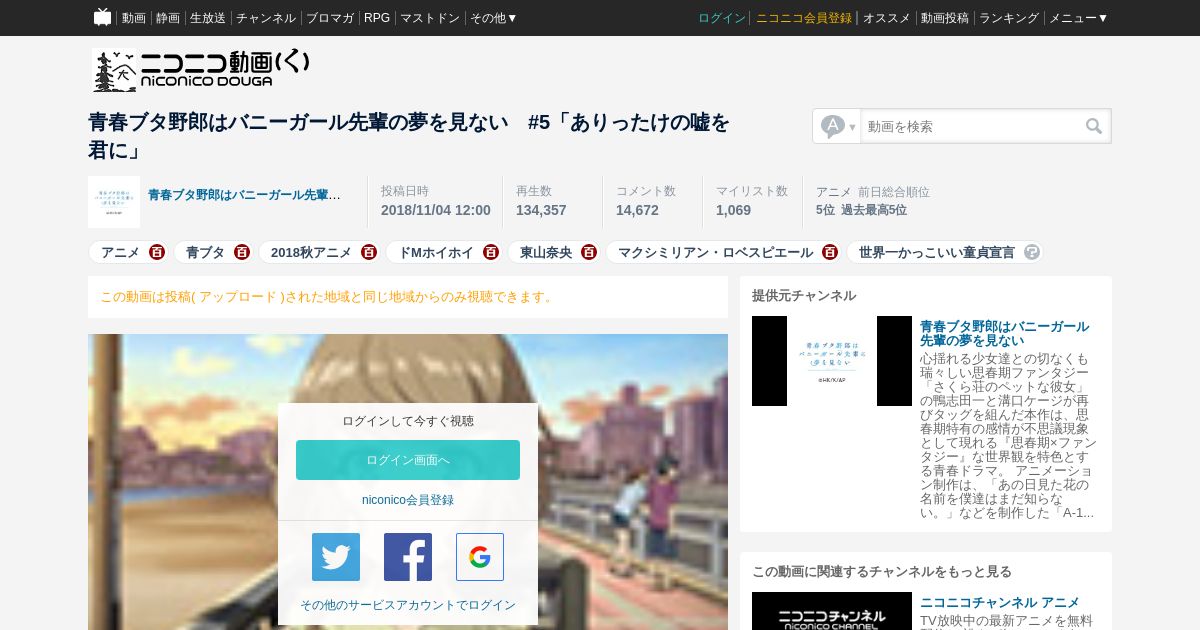Open dictionary icon next to 2018秋アニメ tag
This screenshot has width=1200, height=630.
point(369,252)
